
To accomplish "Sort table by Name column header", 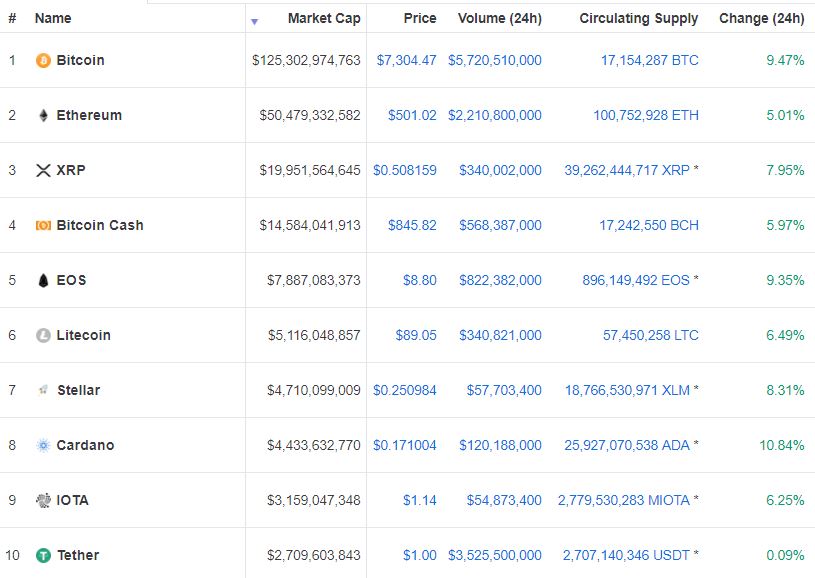I will [x=53, y=18].
